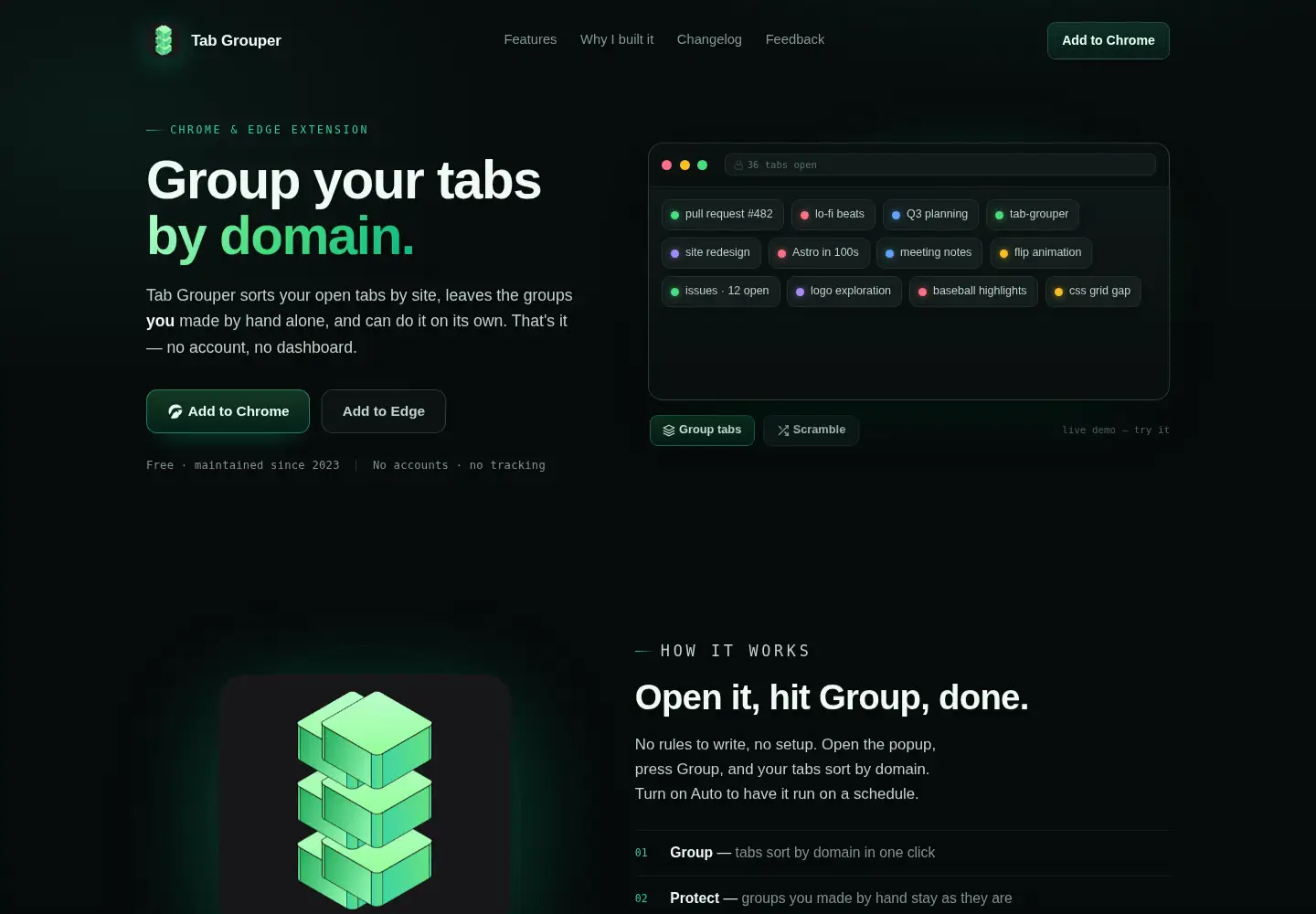
Task: Select the 'baseball highlights' tab chip
Action: click(973, 292)
